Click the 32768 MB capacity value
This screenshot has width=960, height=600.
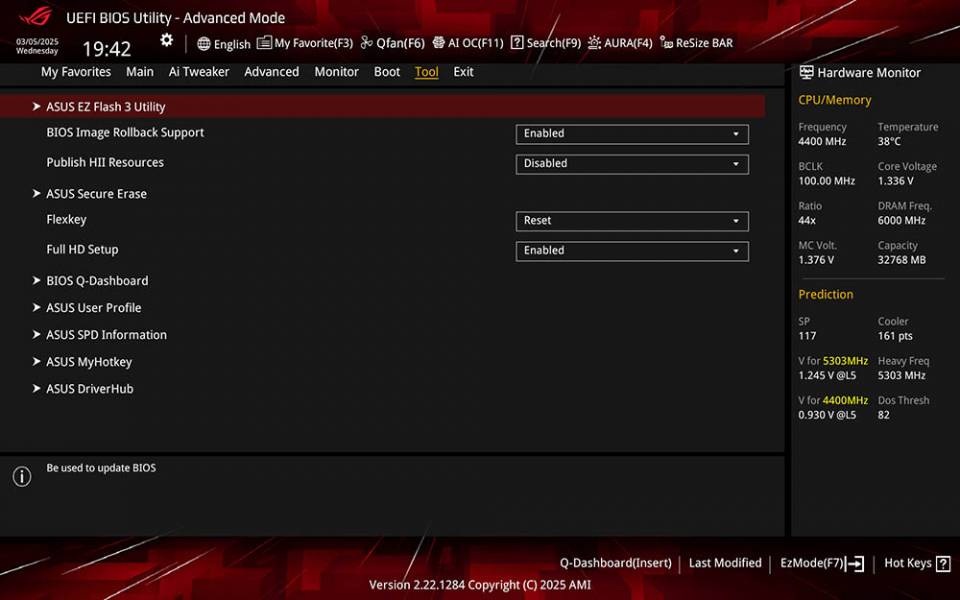[x=901, y=260]
